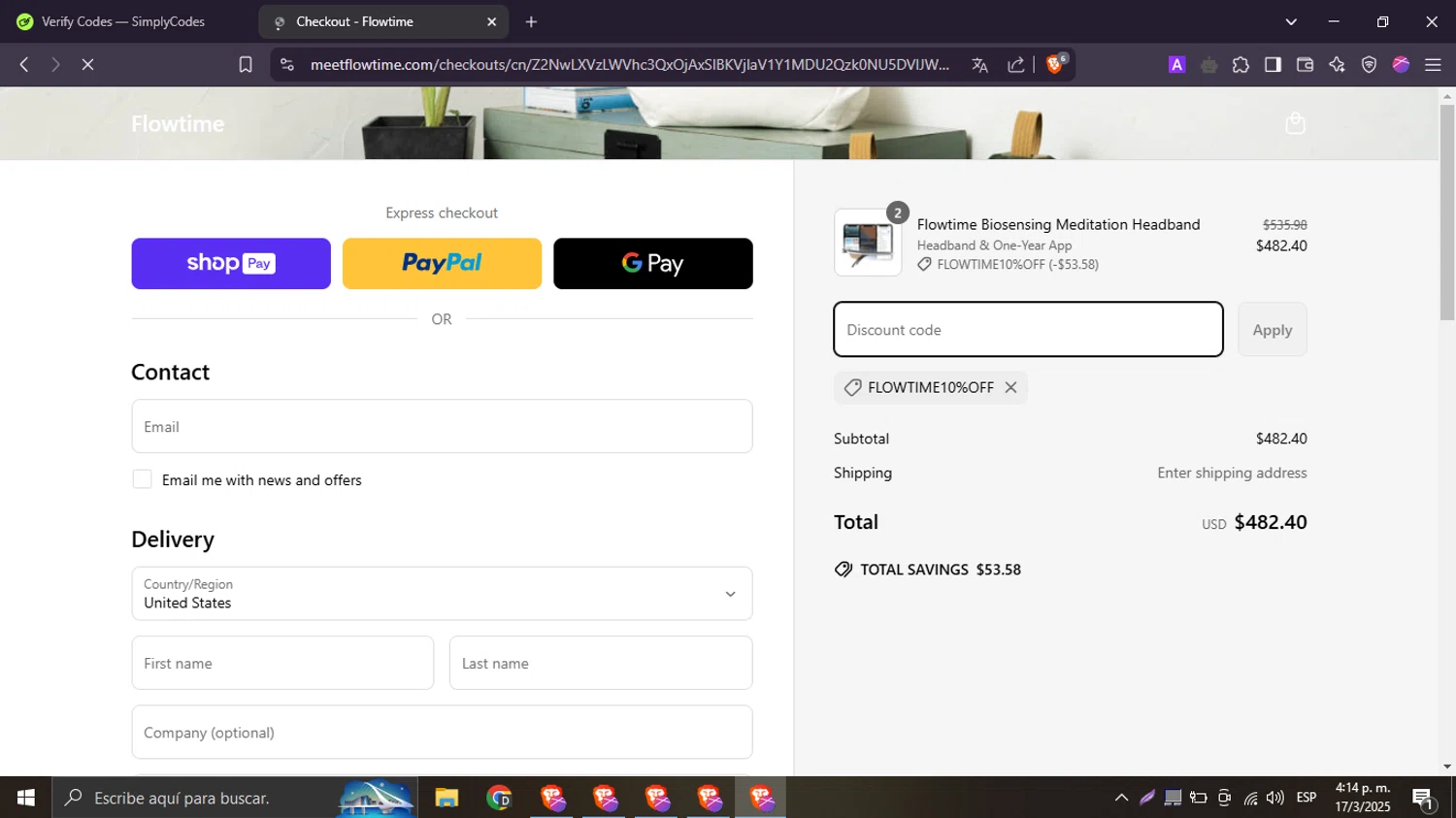Focus the Discount code field
Viewport: 1456px width, 818px height.
[1028, 330]
